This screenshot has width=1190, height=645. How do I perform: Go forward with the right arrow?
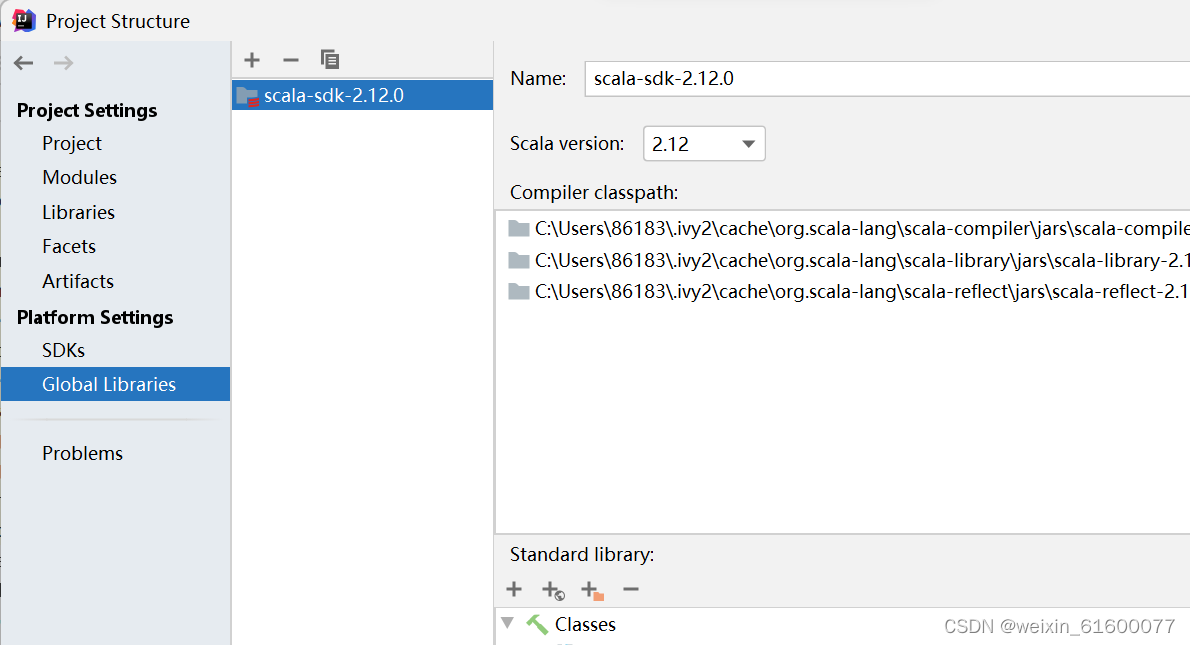[64, 63]
